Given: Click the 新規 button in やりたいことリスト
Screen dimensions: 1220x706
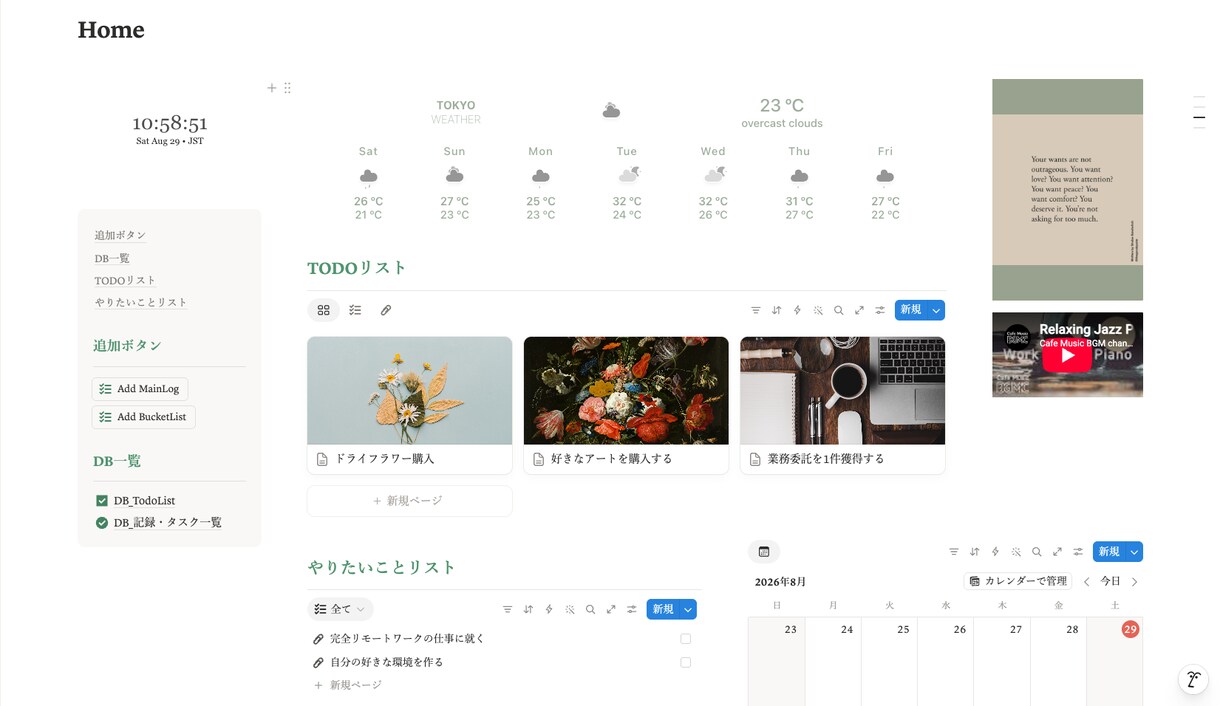Looking at the screenshot, I should coord(663,609).
